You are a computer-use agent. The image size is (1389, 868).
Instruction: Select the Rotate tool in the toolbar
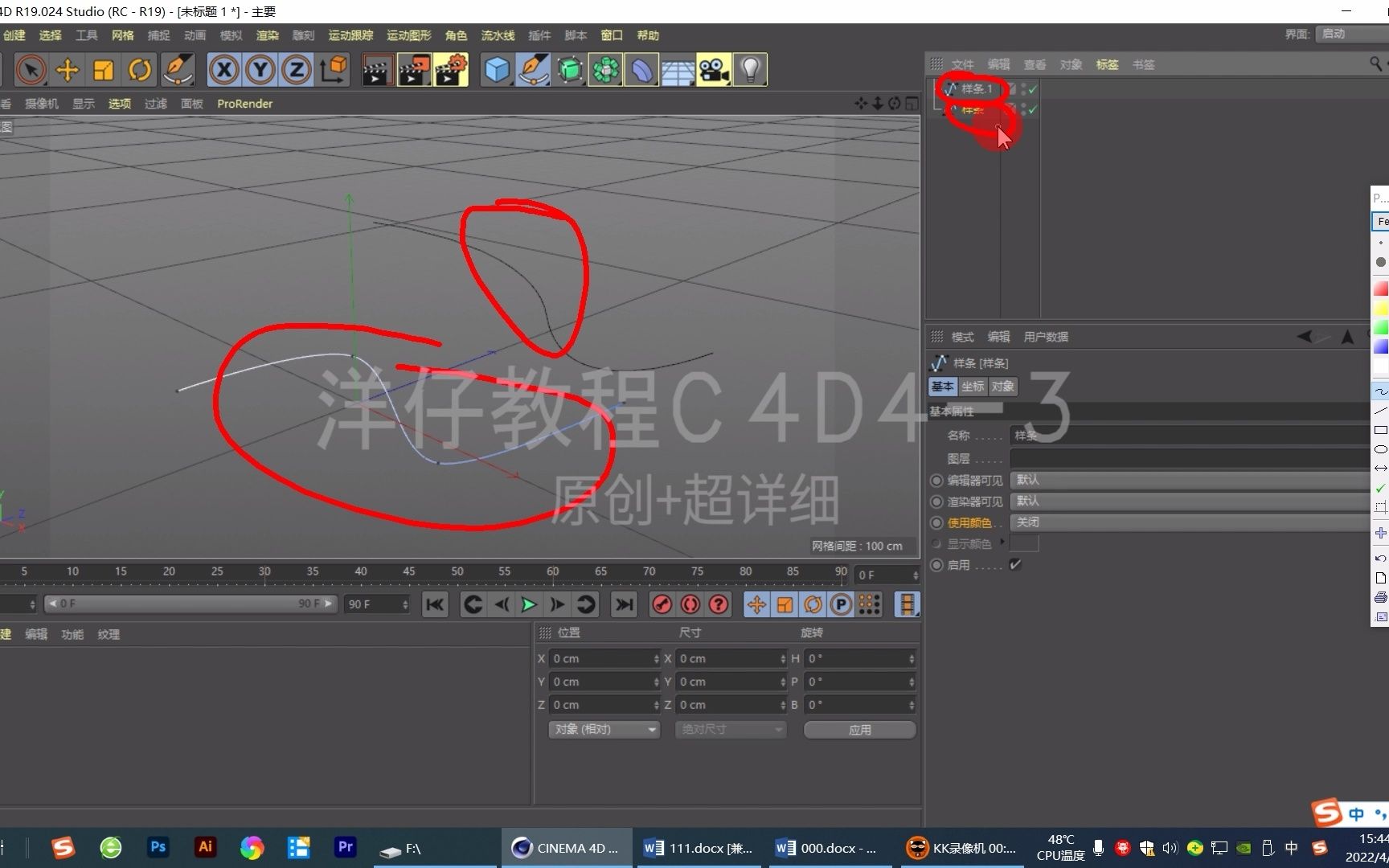[140, 70]
